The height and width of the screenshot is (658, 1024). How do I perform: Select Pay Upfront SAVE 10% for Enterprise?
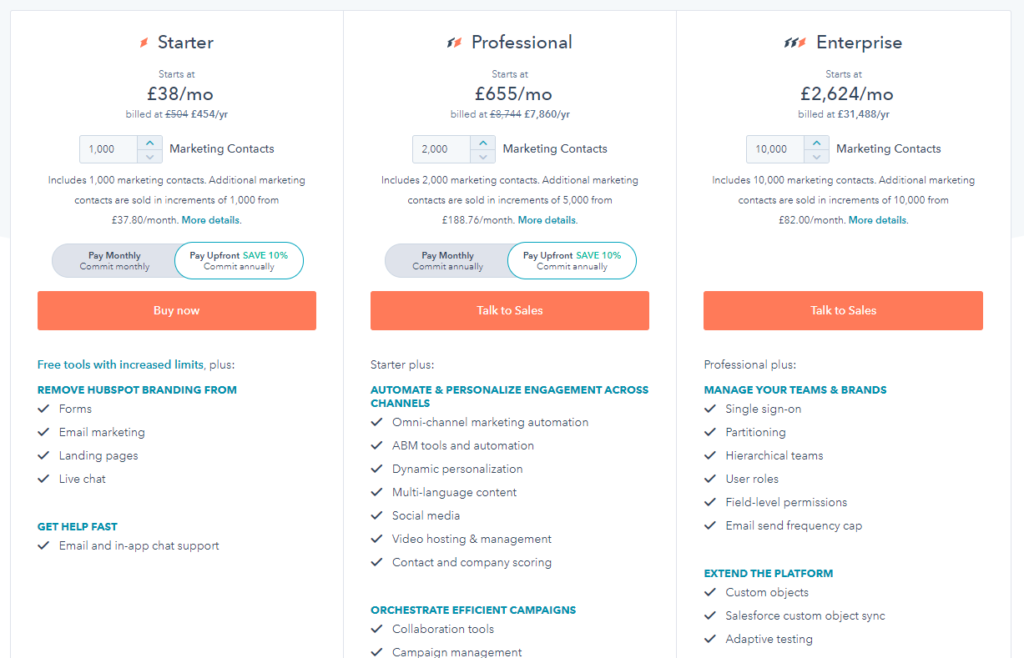[x=905, y=260]
